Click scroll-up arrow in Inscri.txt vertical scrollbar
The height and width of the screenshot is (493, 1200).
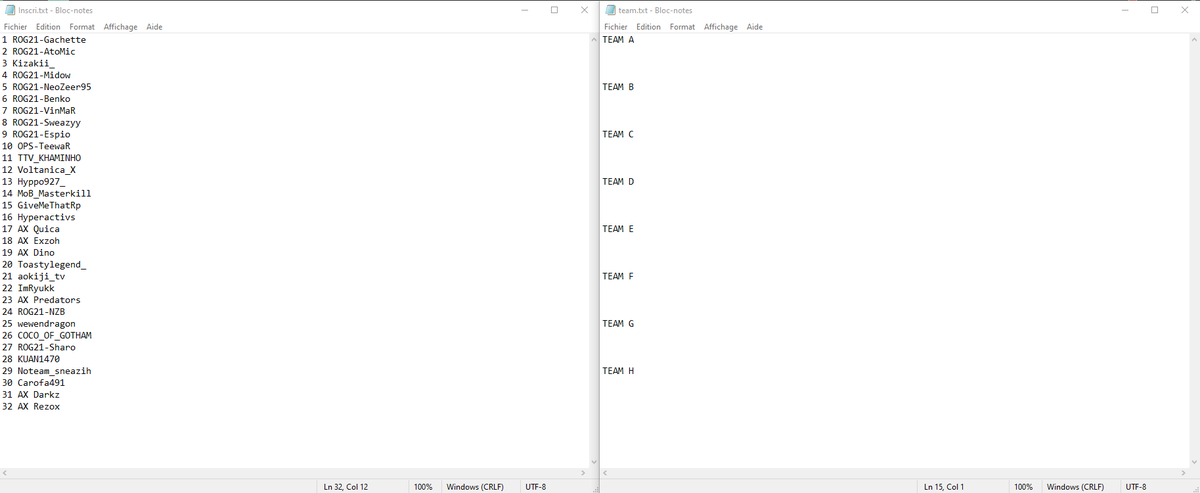(x=594, y=40)
